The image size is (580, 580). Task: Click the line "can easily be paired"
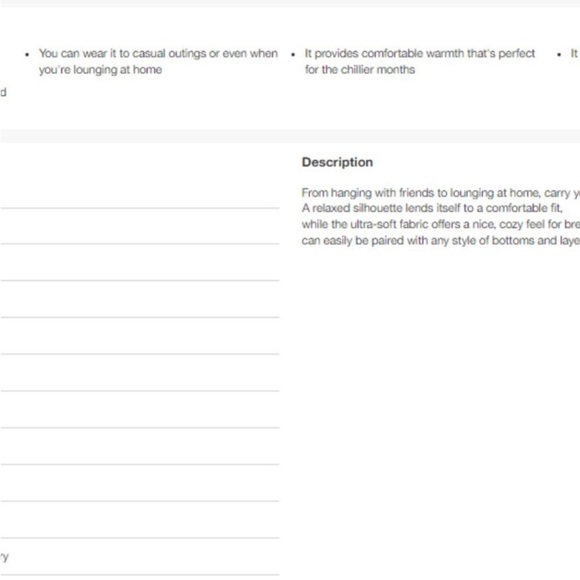pos(441,241)
